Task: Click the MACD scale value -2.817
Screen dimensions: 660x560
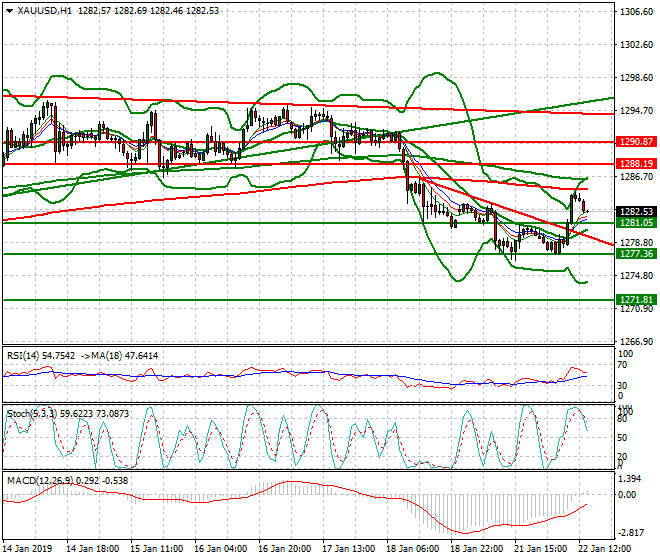Action: point(630,533)
